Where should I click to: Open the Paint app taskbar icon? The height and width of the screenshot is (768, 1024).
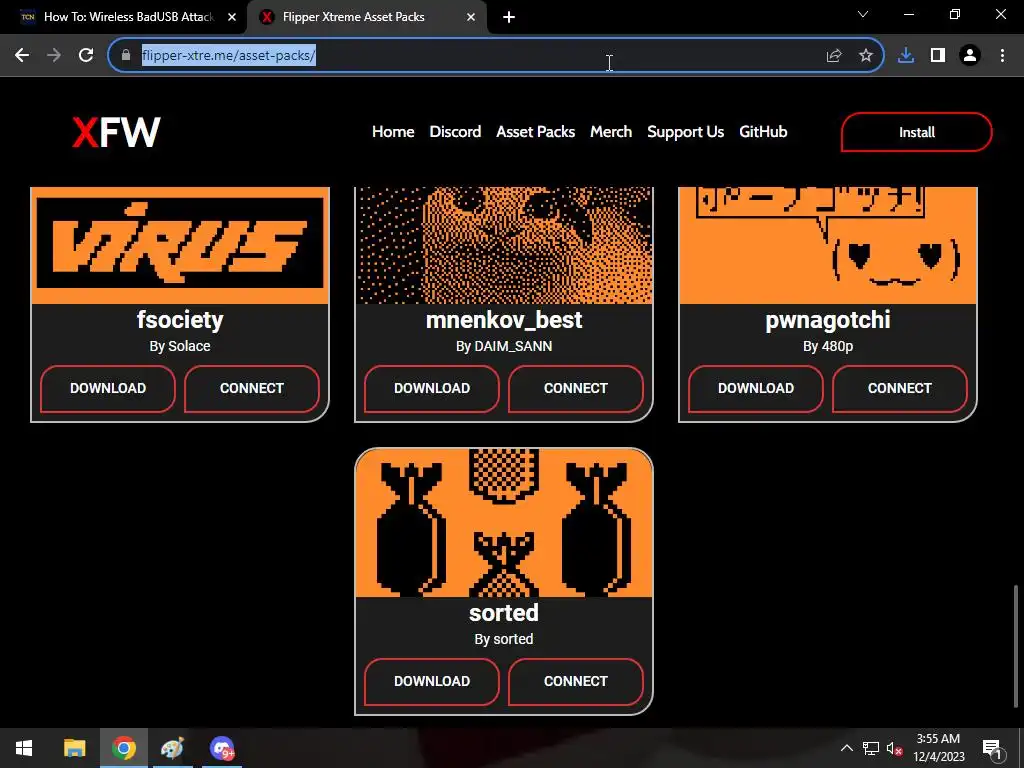coord(172,748)
